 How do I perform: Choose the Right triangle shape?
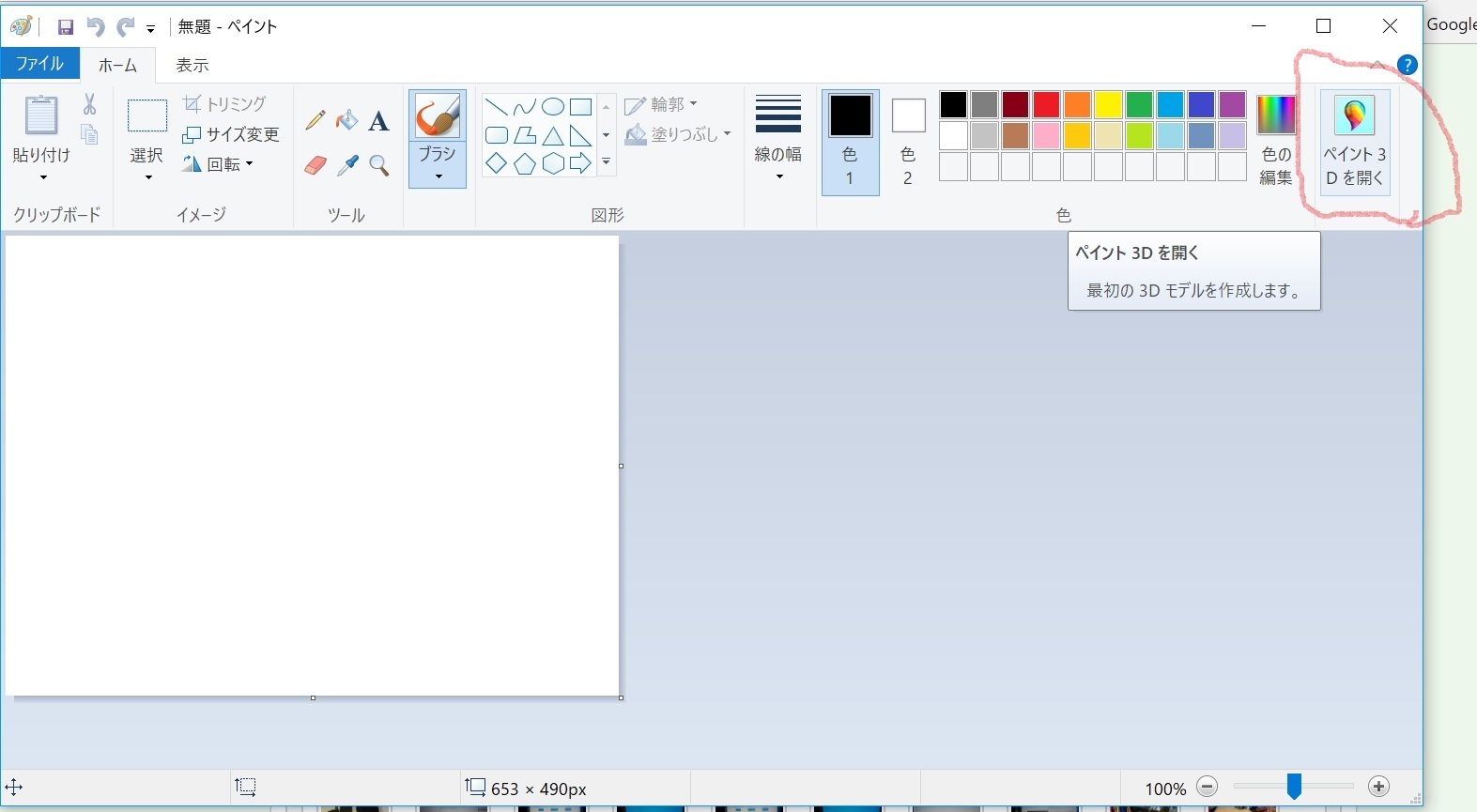tap(581, 136)
